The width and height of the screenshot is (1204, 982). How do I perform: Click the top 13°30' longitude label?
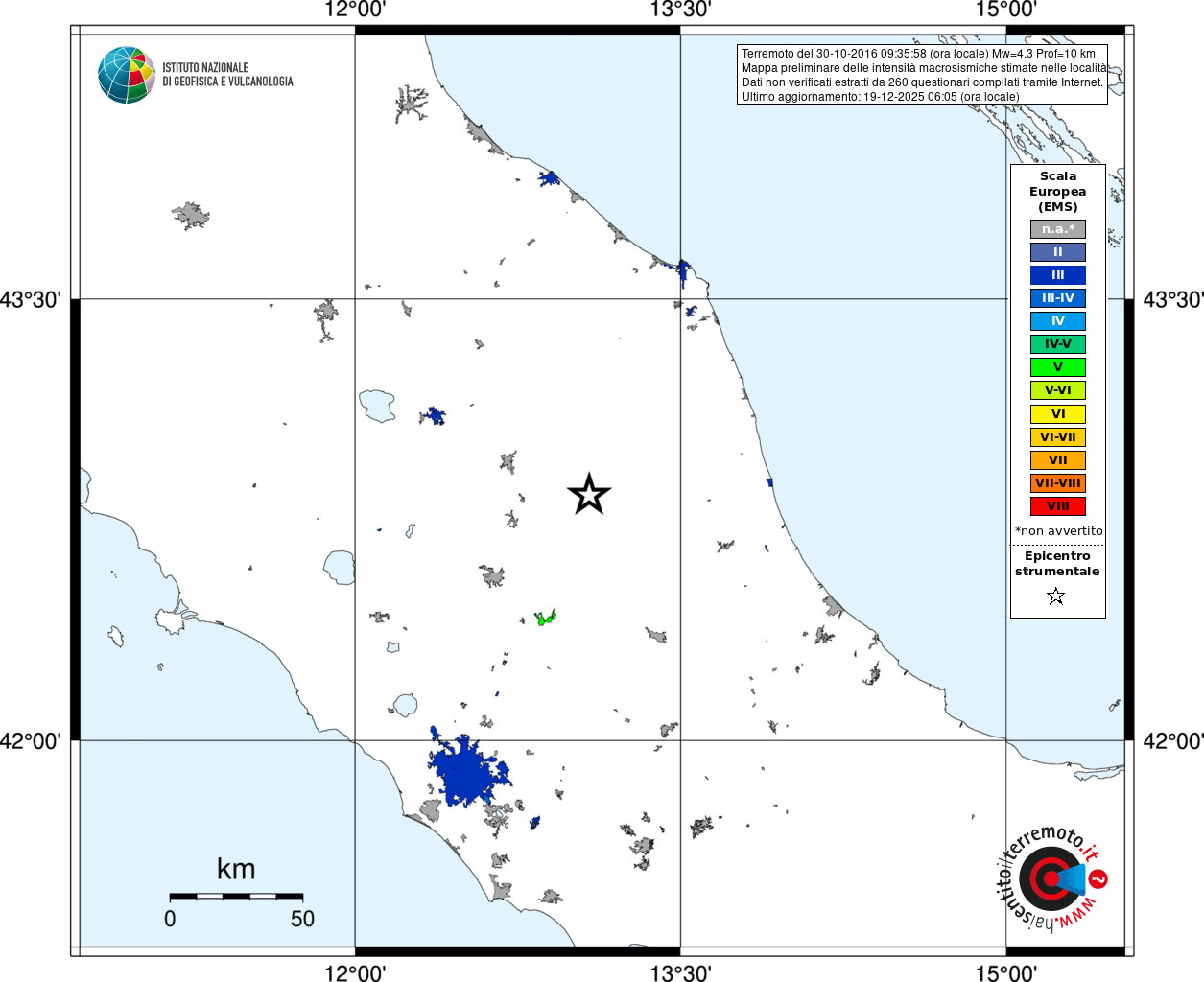coord(680,11)
